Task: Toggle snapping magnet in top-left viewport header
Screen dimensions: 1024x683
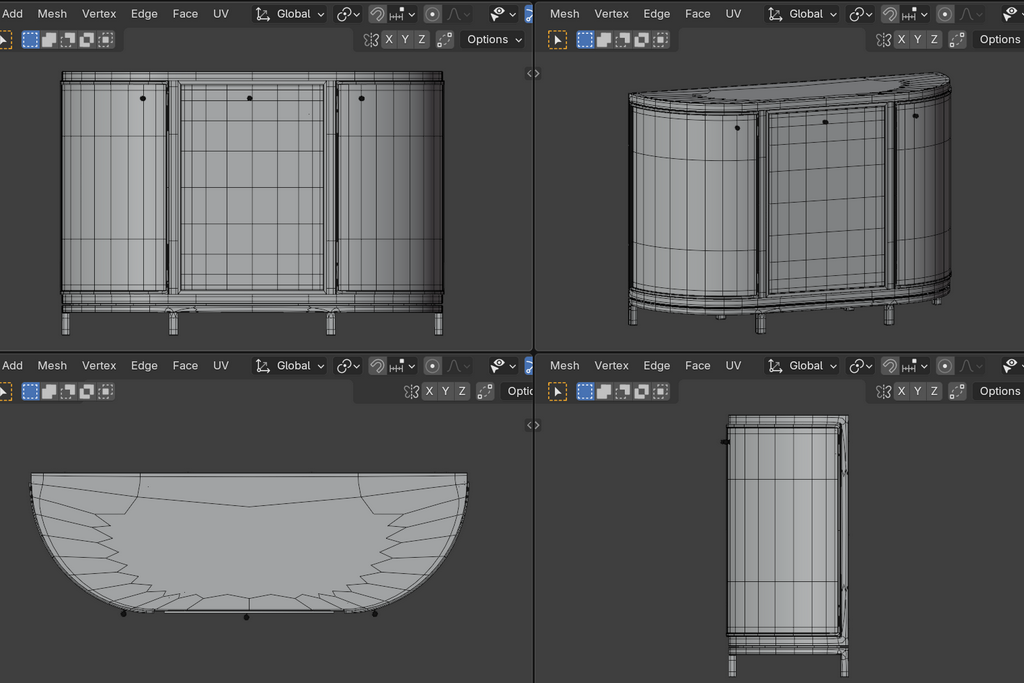Action: click(x=377, y=14)
